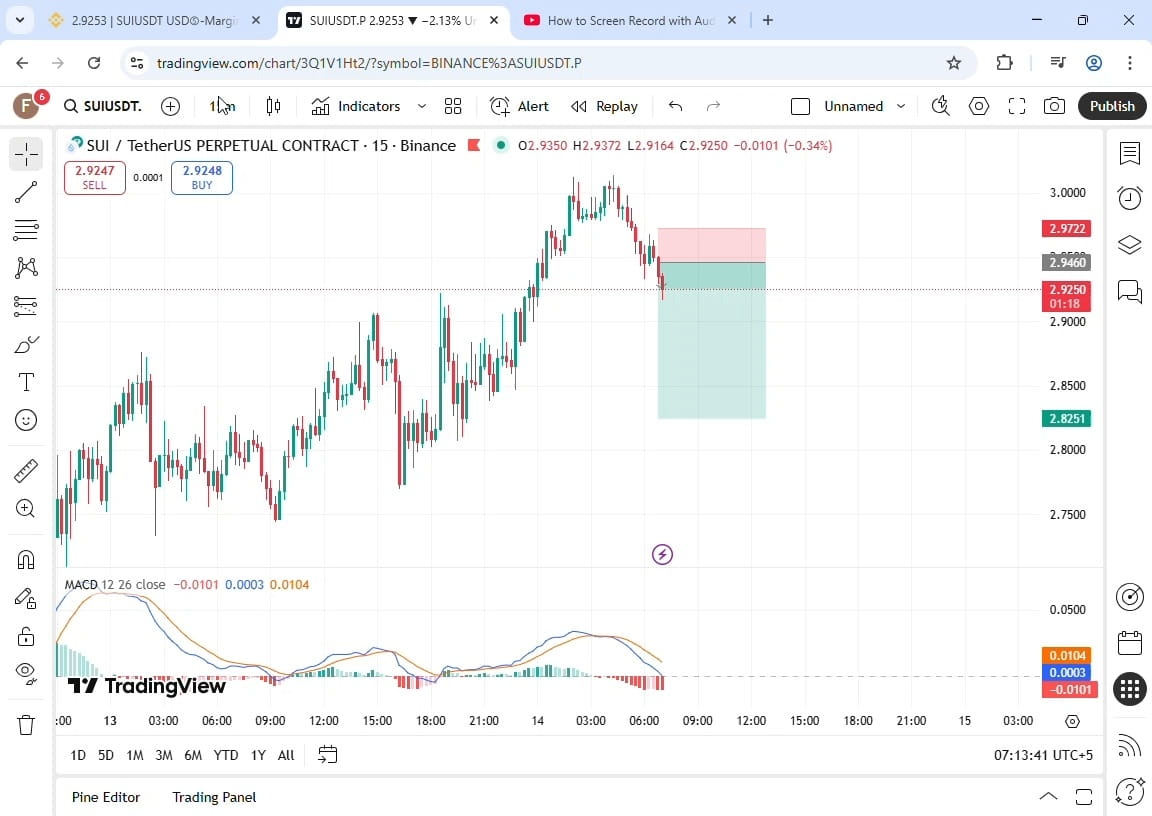
Task: Select the ruler measure tool
Action: (x=26, y=471)
